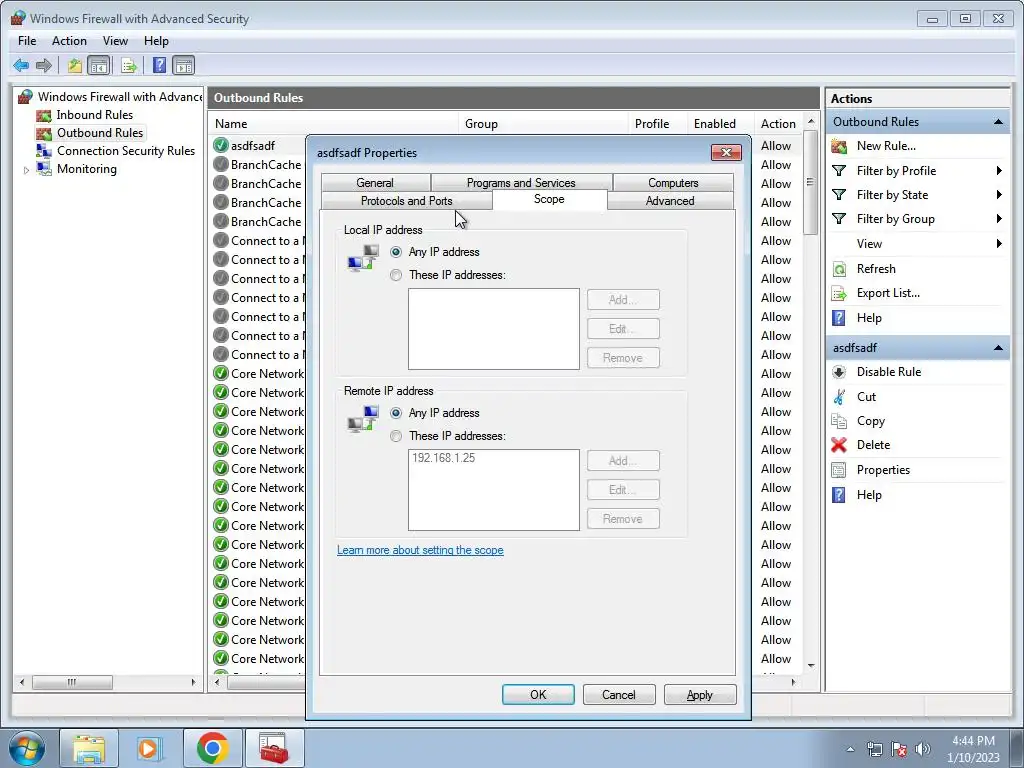Click the Remote IP addresses list box
The width and height of the screenshot is (1024, 768).
[494, 490]
